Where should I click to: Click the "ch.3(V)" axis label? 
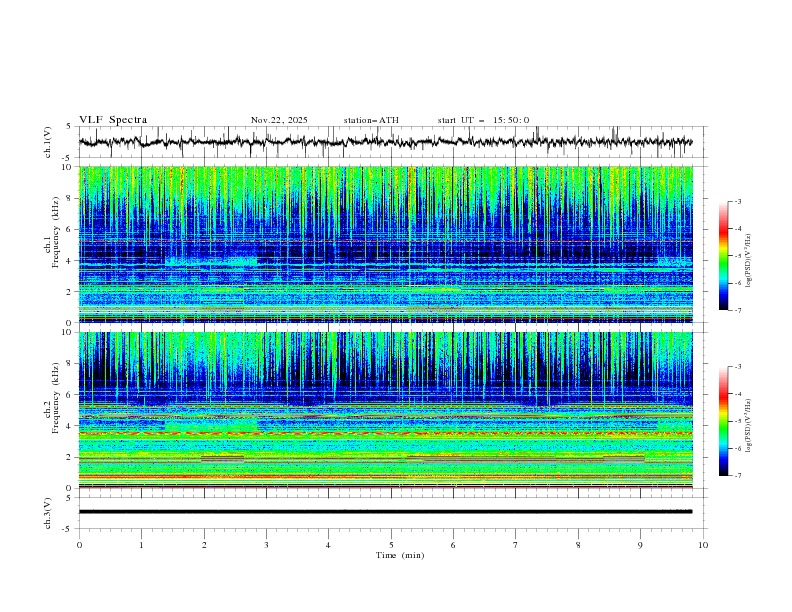tap(48, 513)
